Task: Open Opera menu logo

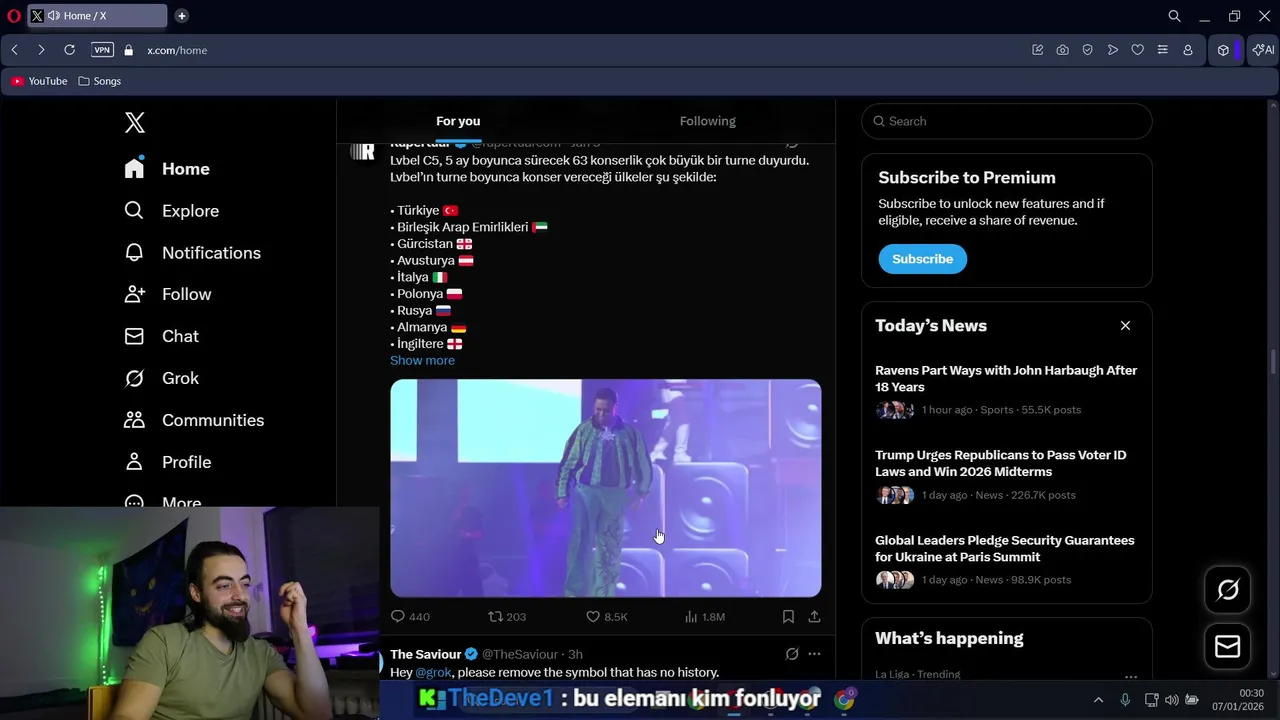Action: pyautogui.click(x=14, y=16)
